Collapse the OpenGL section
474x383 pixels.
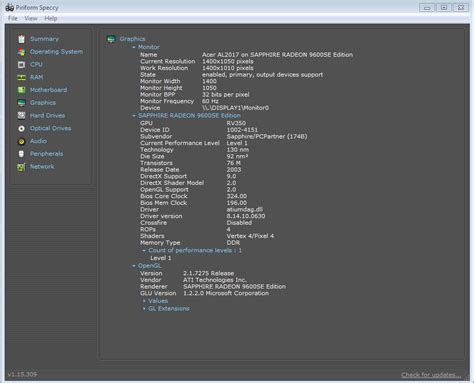click(134, 266)
